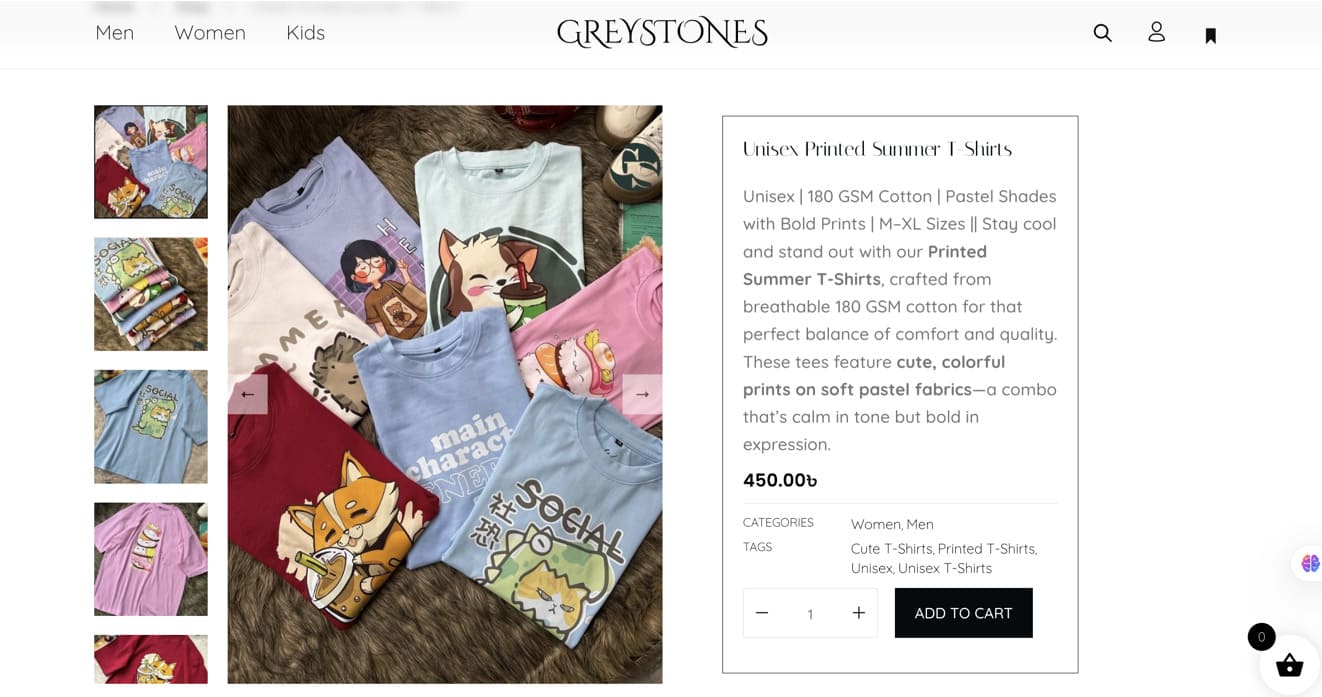The width and height of the screenshot is (1322, 697).
Task: Select the folded shirts stack thumbnail
Action: click(x=151, y=294)
